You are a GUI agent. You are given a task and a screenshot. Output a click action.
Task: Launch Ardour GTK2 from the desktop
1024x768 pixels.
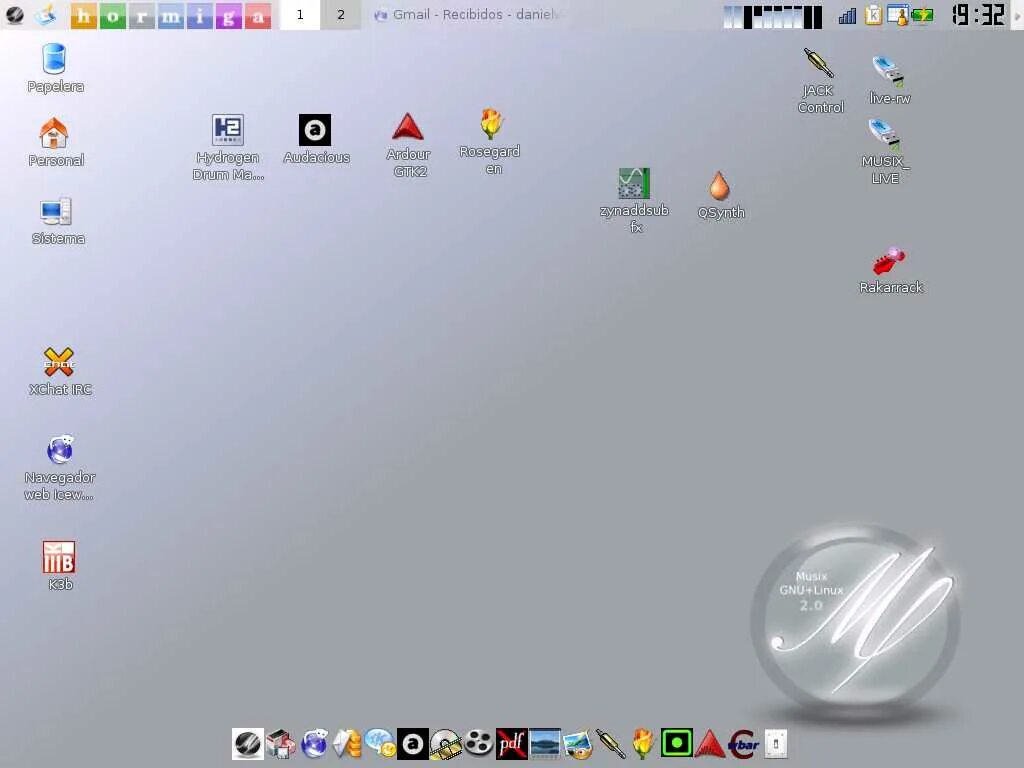[408, 145]
